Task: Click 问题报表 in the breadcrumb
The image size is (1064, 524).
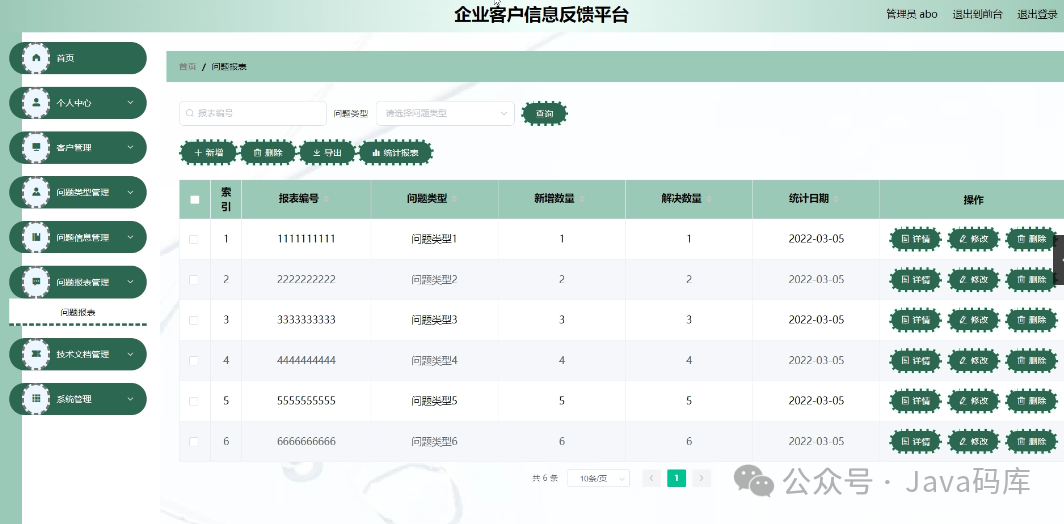Action: pos(229,67)
